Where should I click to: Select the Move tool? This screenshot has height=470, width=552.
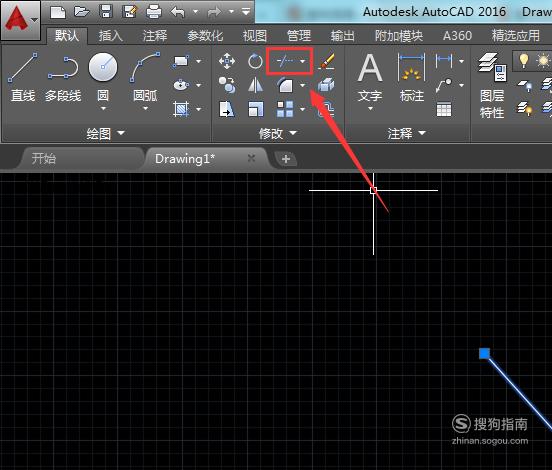coord(227,61)
